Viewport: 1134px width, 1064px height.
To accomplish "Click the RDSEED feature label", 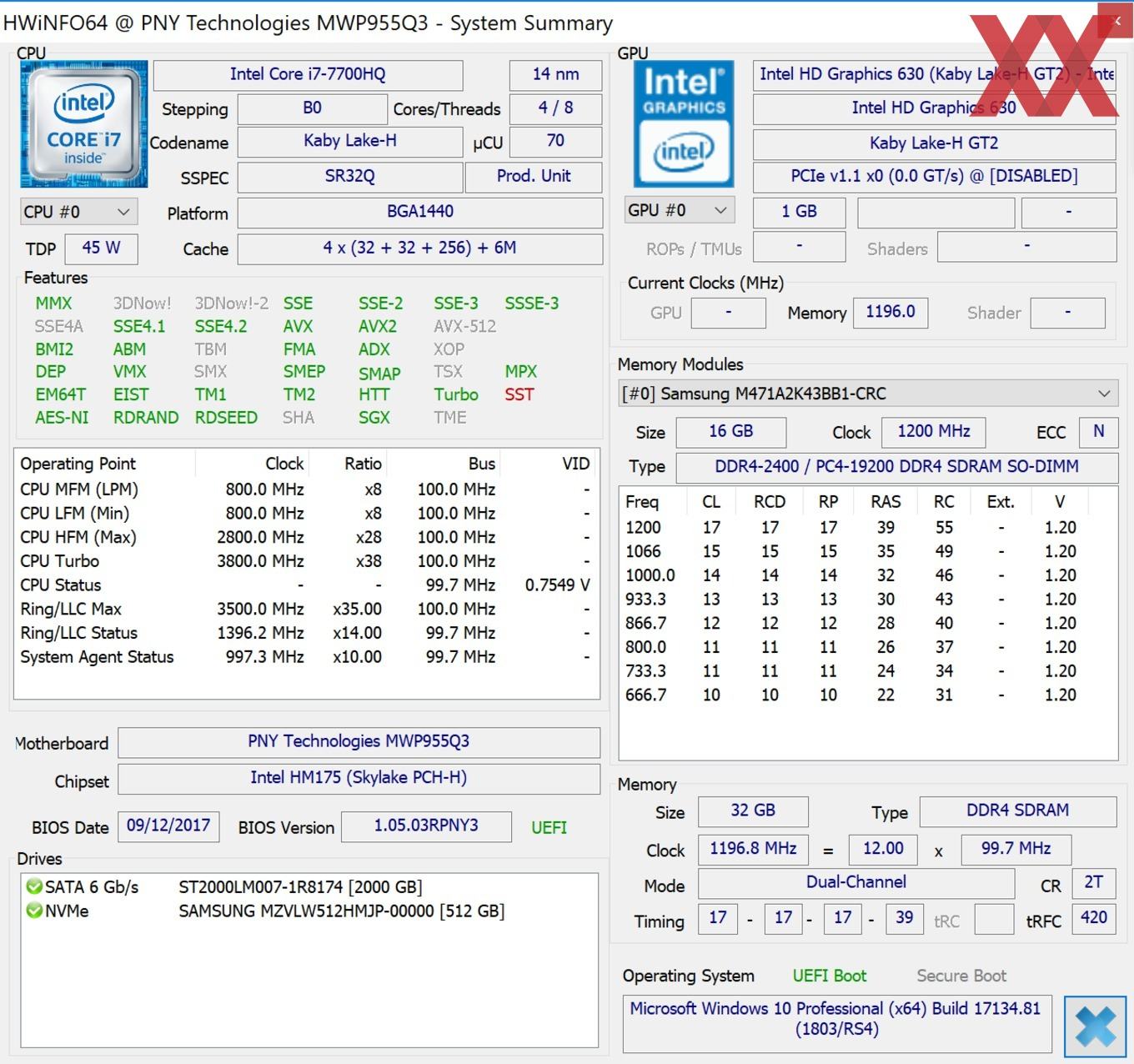I will [x=226, y=417].
